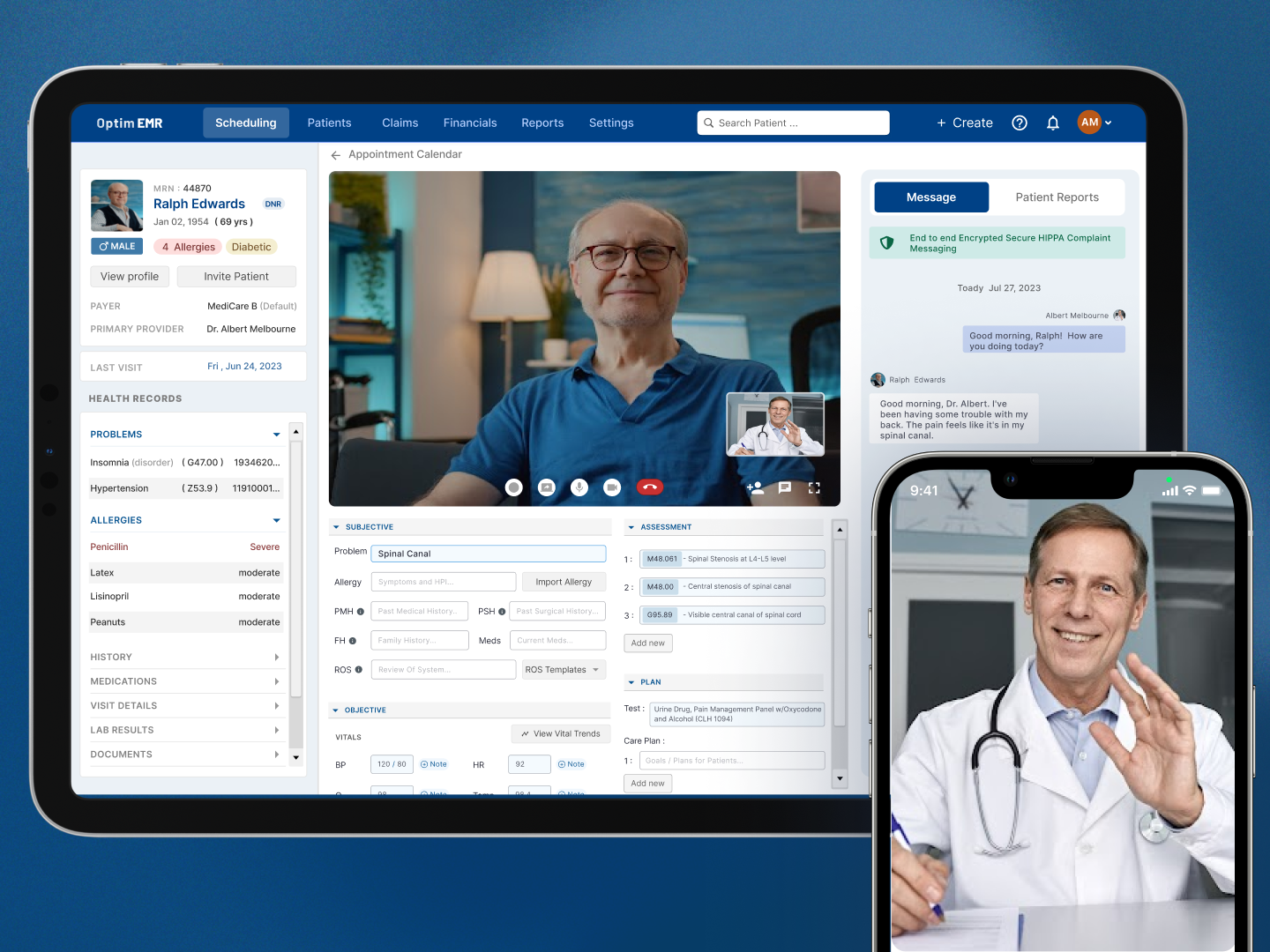
Task: Open the in-call chat panel
Action: (785, 487)
